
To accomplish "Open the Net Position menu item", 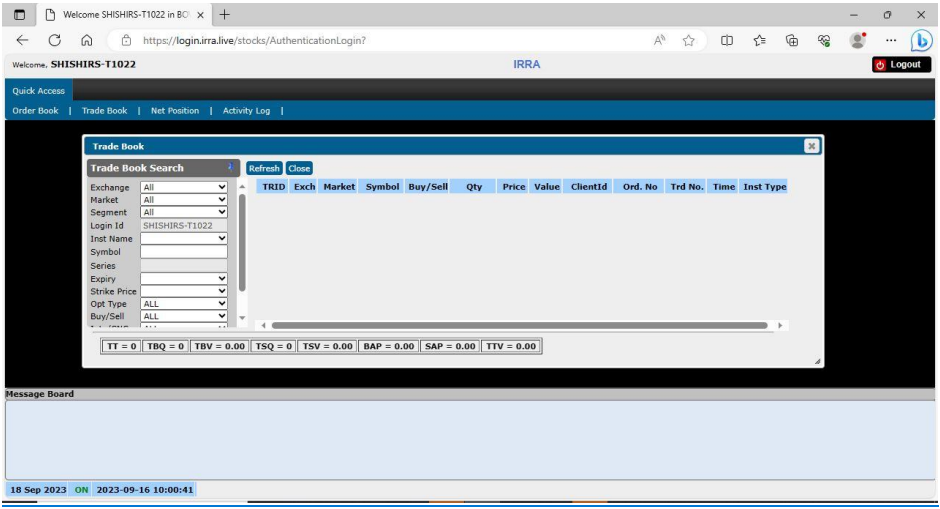I will pyautogui.click(x=175, y=110).
